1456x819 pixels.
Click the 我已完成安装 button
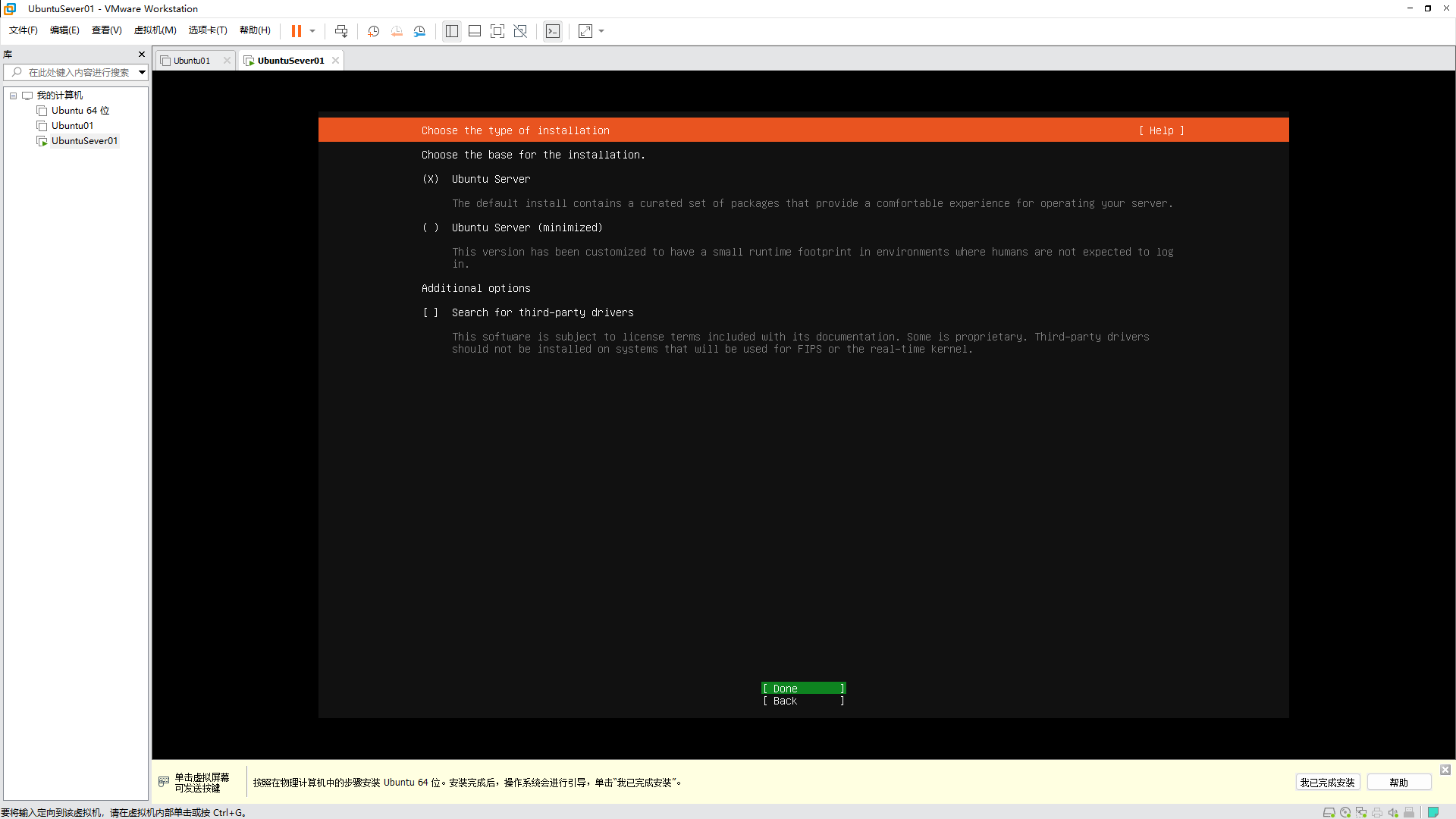click(x=1328, y=782)
